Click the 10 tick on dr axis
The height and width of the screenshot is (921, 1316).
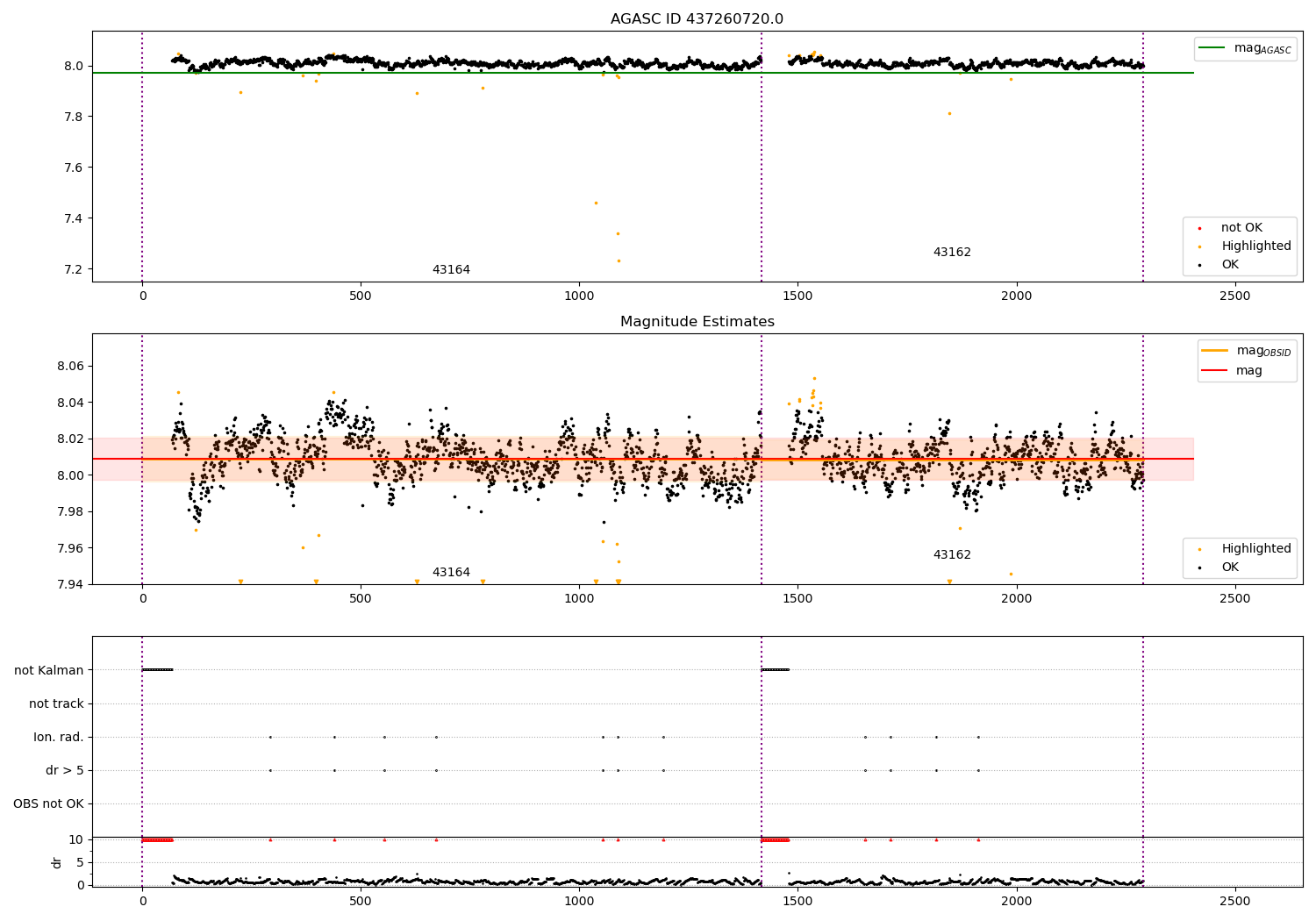pos(75,839)
